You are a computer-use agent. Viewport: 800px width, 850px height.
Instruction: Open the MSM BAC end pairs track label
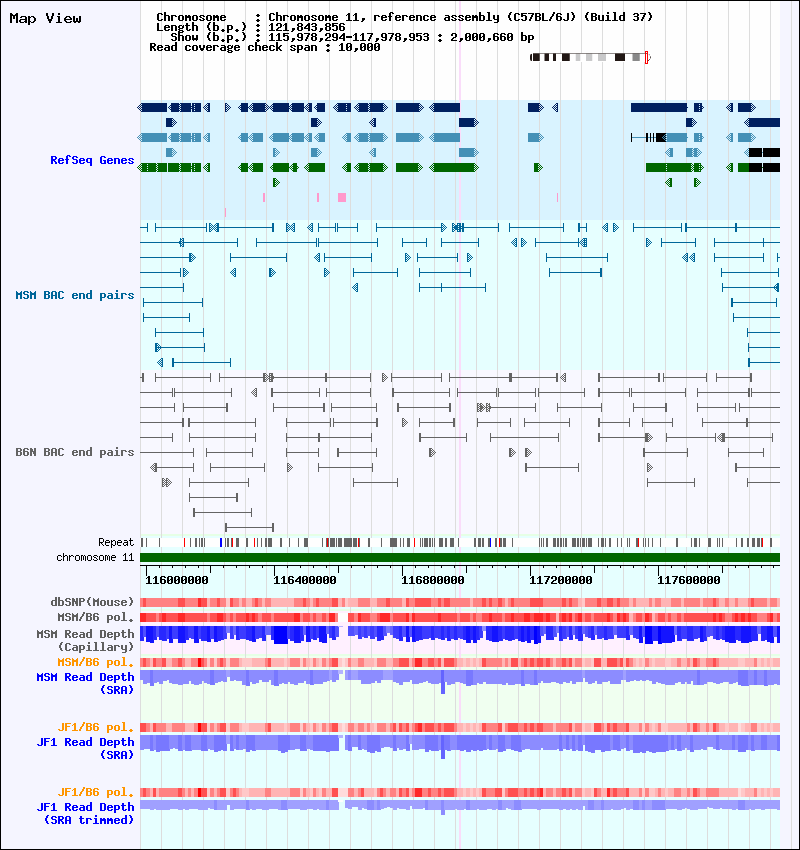click(x=74, y=295)
